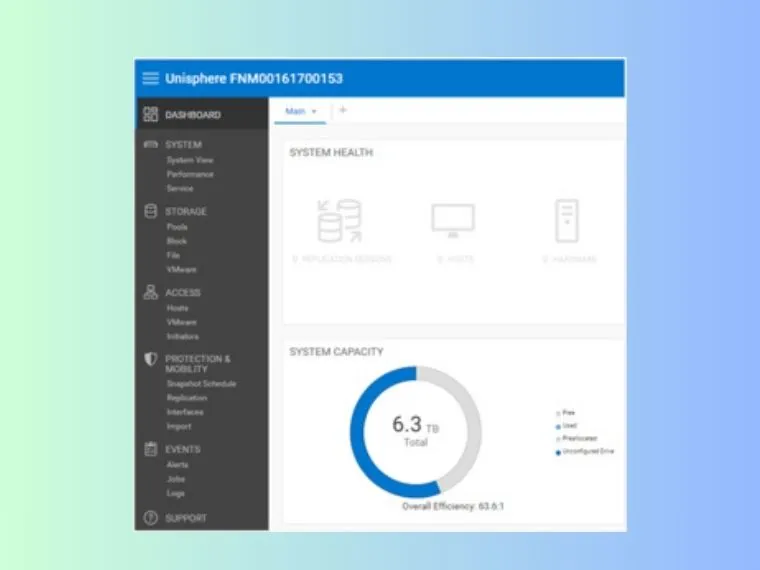
Task: Click the Overall Efficiency text
Action: point(453,506)
